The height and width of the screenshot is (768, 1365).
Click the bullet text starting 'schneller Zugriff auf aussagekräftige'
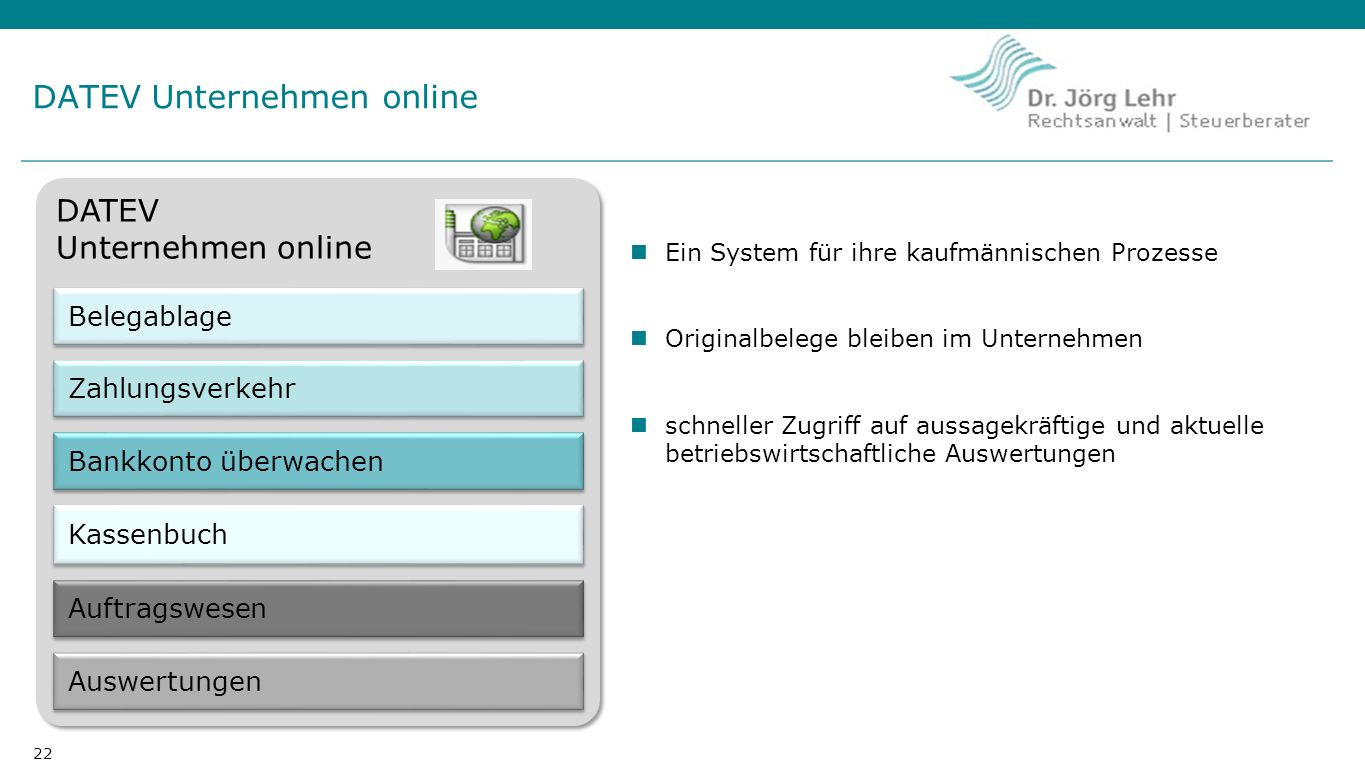tap(964, 440)
